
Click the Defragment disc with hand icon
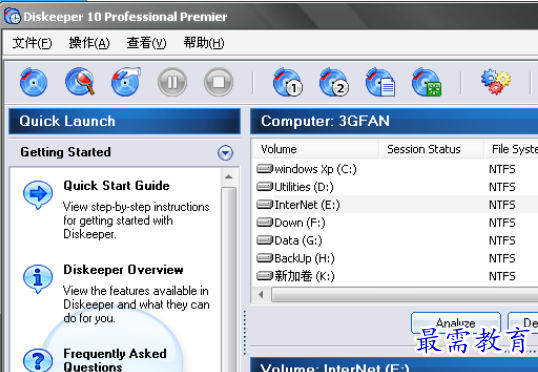coord(126,81)
